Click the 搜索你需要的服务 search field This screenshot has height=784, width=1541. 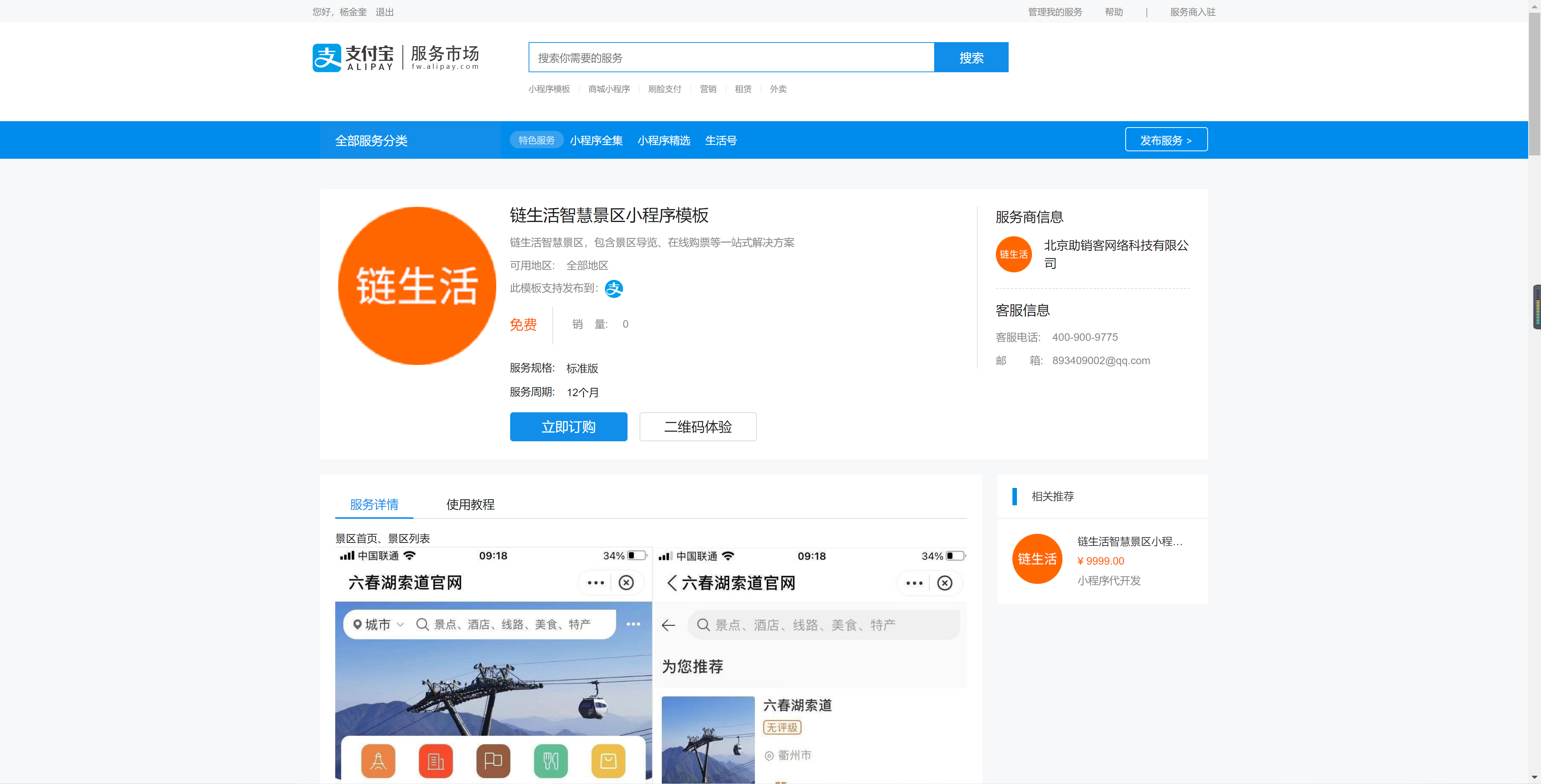tap(731, 58)
